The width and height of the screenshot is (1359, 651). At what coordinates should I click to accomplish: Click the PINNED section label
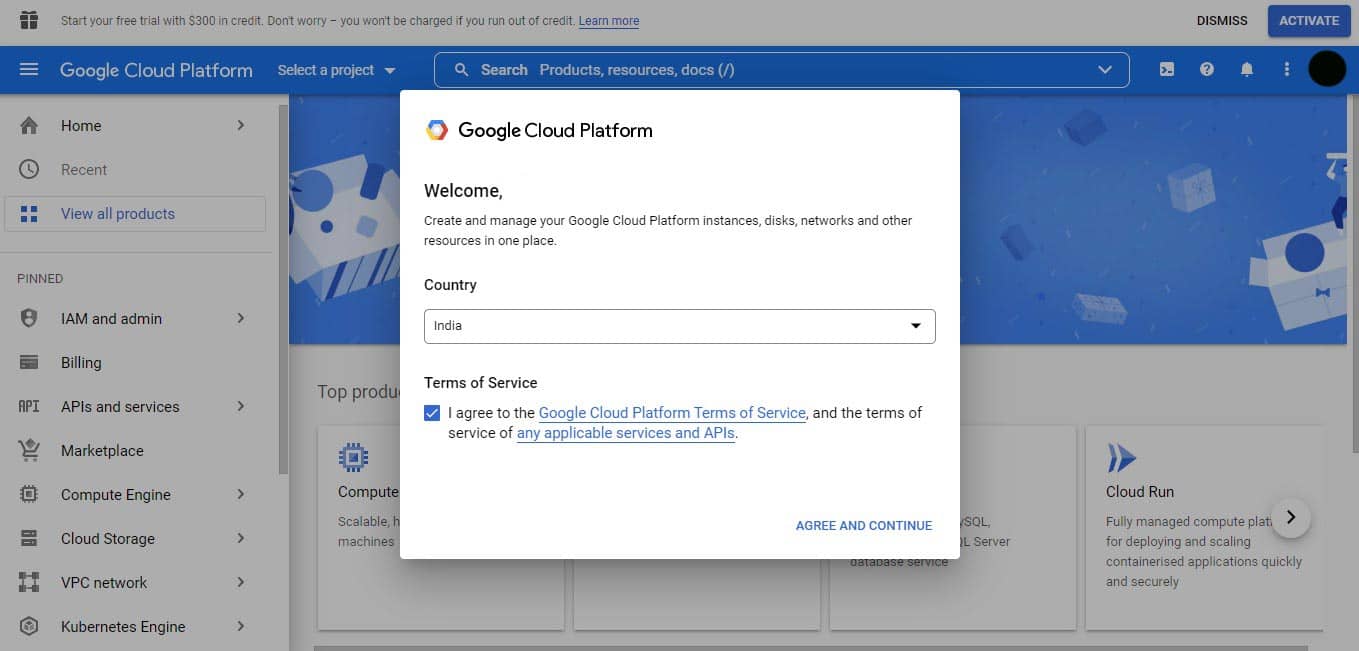click(x=40, y=279)
